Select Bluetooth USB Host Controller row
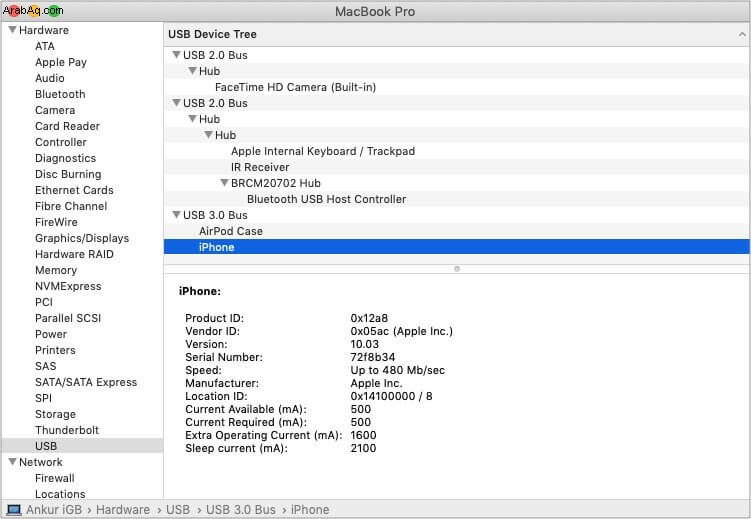The width and height of the screenshot is (751, 519). [x=326, y=199]
